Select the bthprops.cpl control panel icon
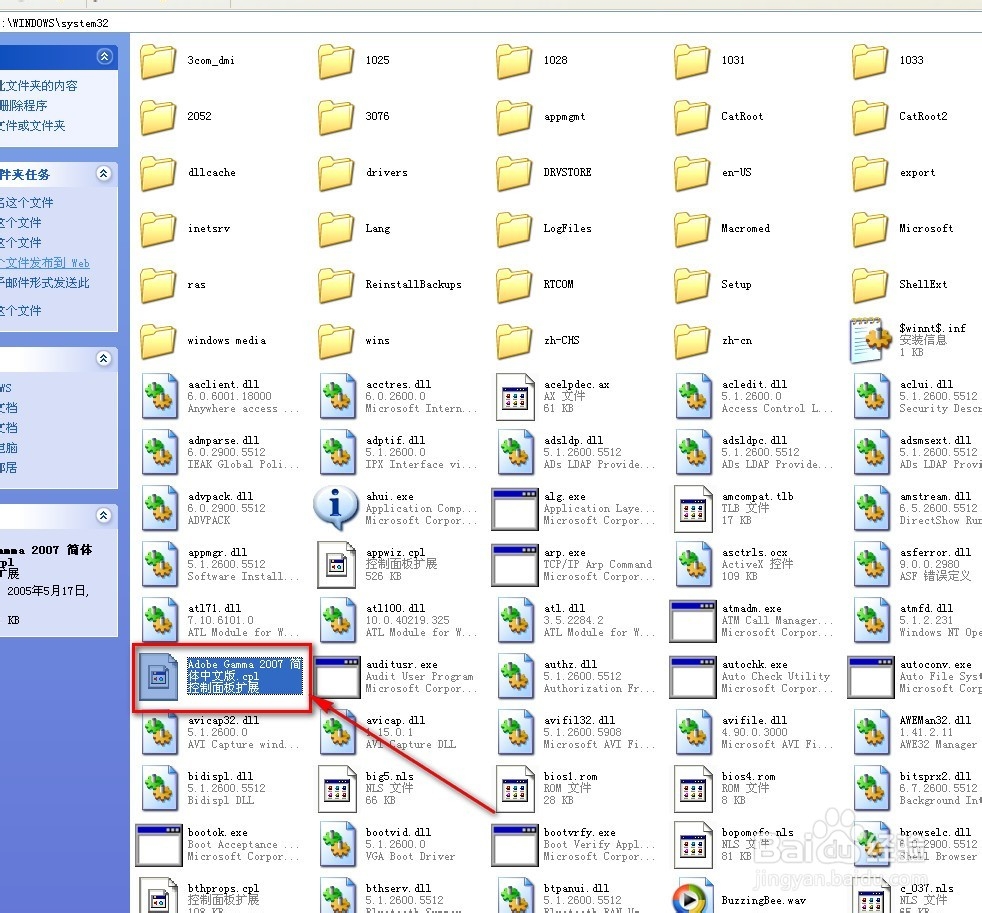Viewport: 982px width, 913px height. click(x=158, y=897)
